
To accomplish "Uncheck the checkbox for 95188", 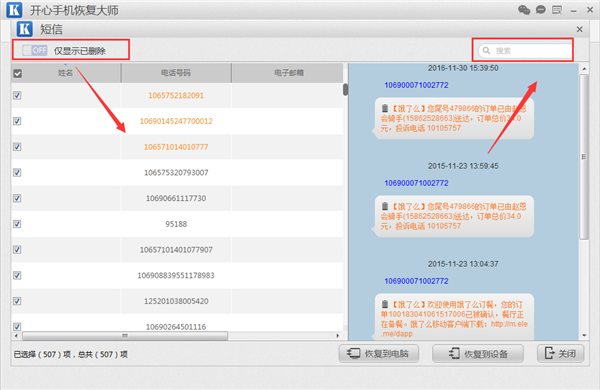I will [x=17, y=224].
